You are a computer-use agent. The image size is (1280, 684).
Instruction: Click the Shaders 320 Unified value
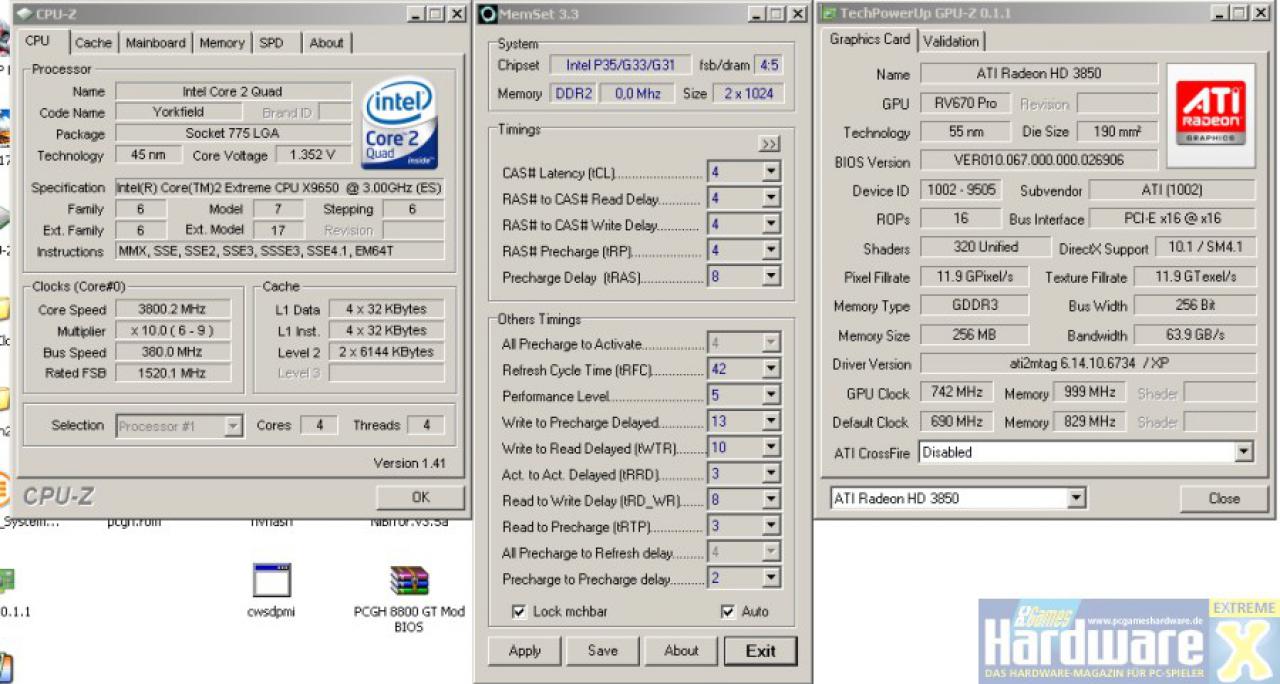[x=985, y=247]
